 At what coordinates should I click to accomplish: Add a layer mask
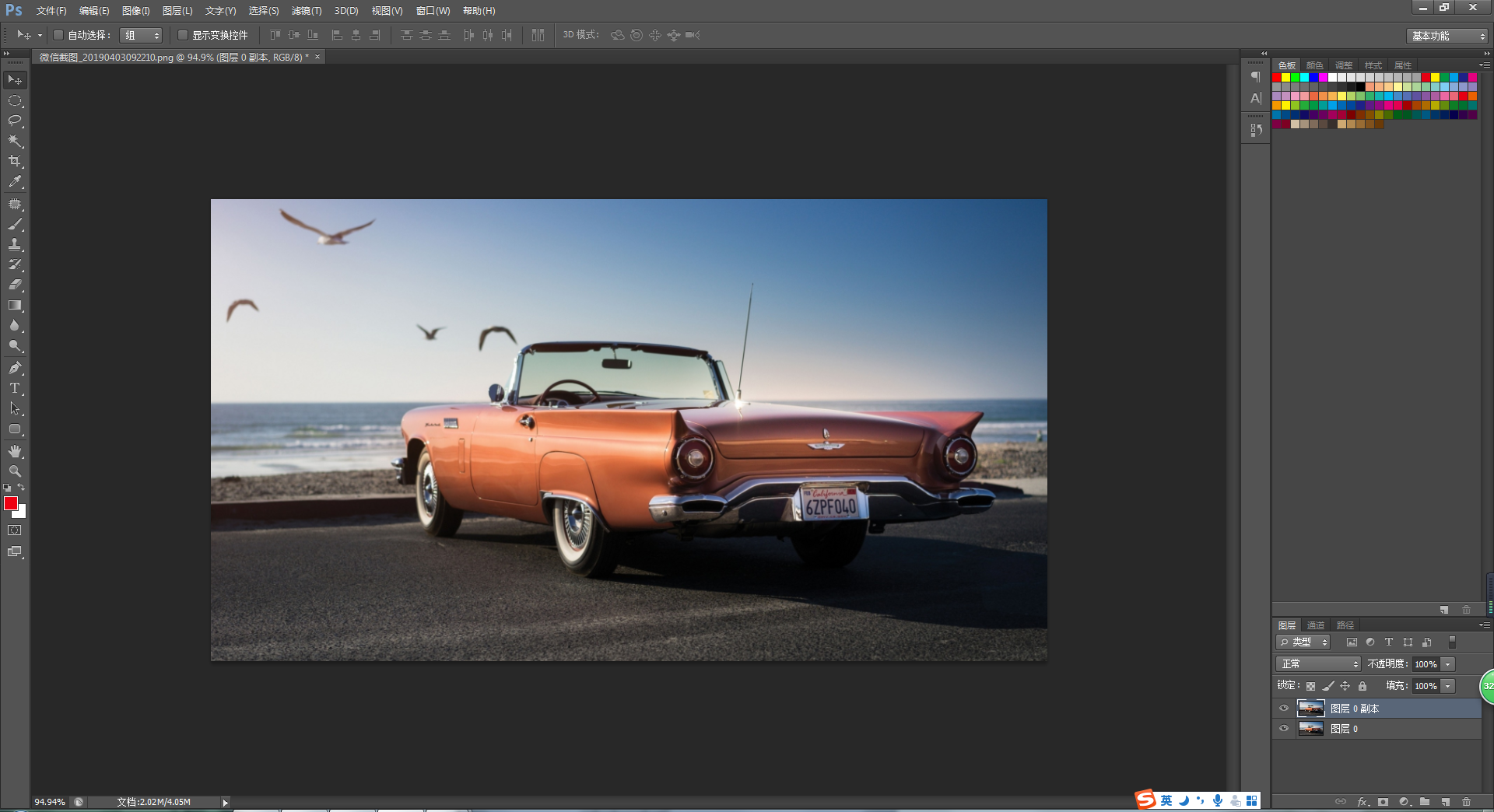click(1383, 801)
